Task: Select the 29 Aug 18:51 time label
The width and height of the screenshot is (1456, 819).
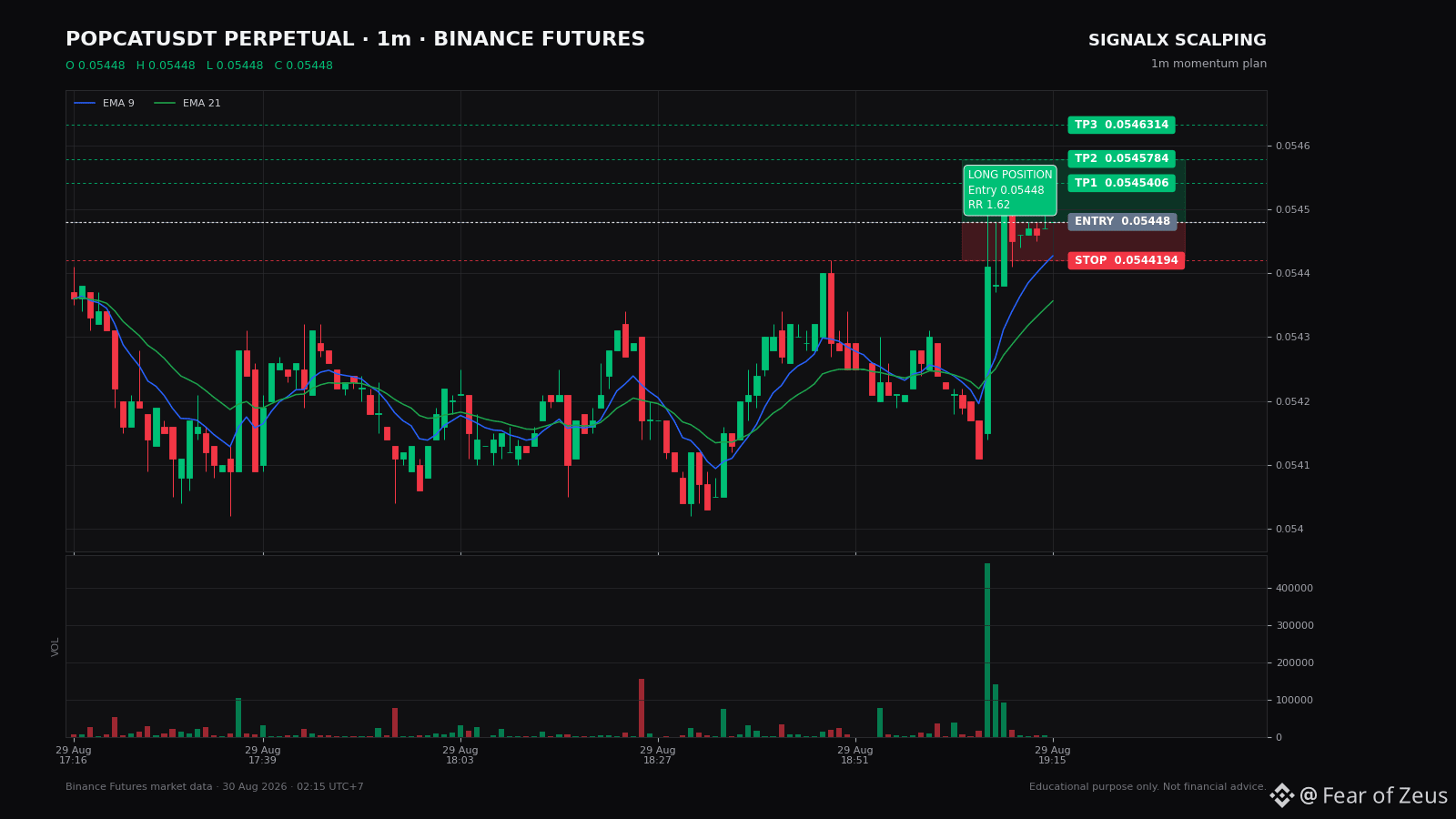Action: click(x=855, y=755)
